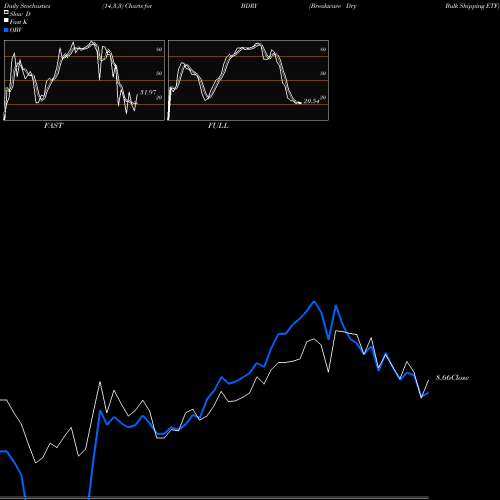Click the OBV legend label text
Viewport: 500px width, 500px height.
pyautogui.click(x=16, y=30)
